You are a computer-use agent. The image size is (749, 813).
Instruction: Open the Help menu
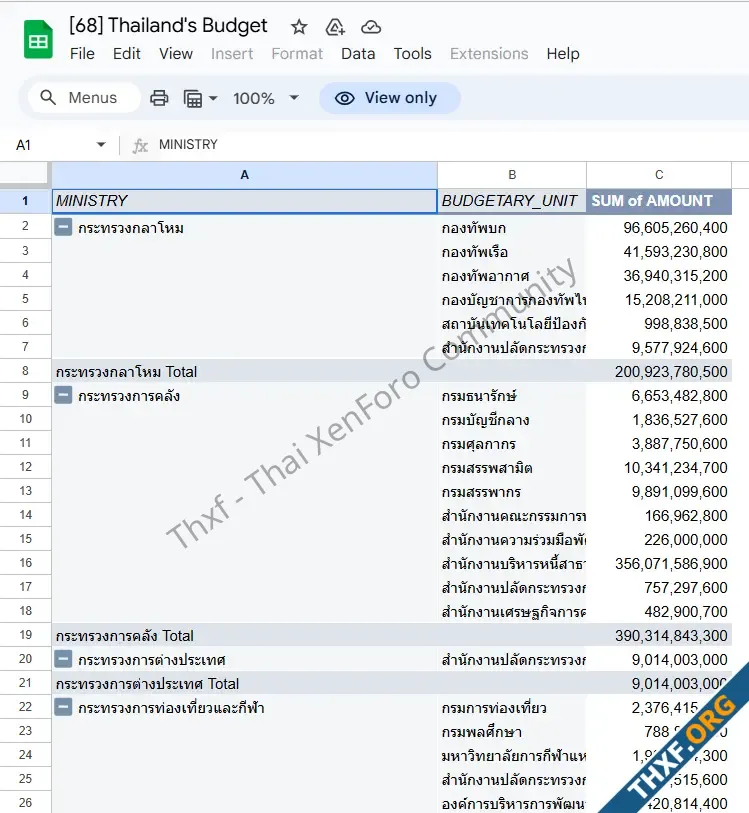click(x=563, y=54)
